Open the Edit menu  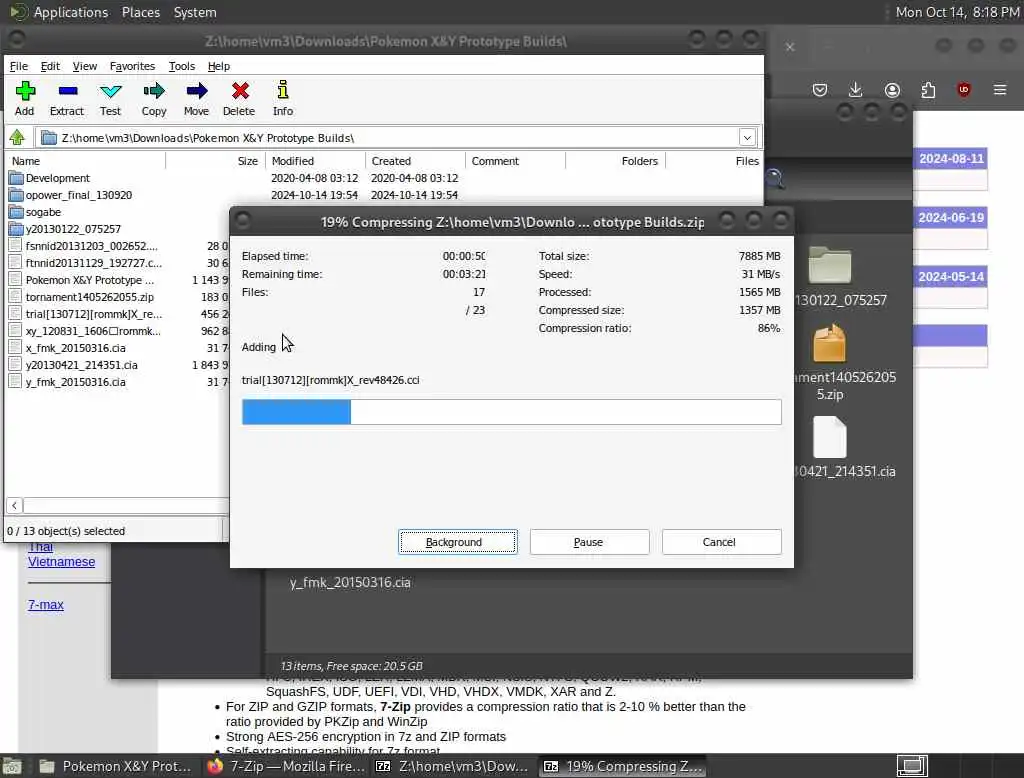coord(50,66)
